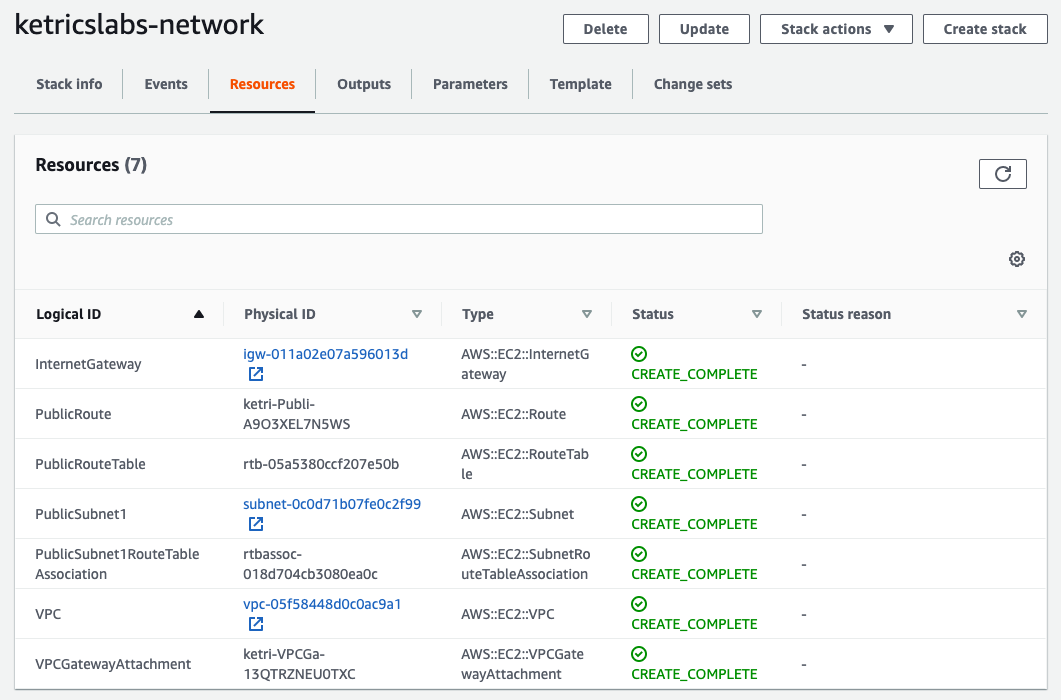Click the Create stack button
This screenshot has width=1061, height=700.
(985, 29)
